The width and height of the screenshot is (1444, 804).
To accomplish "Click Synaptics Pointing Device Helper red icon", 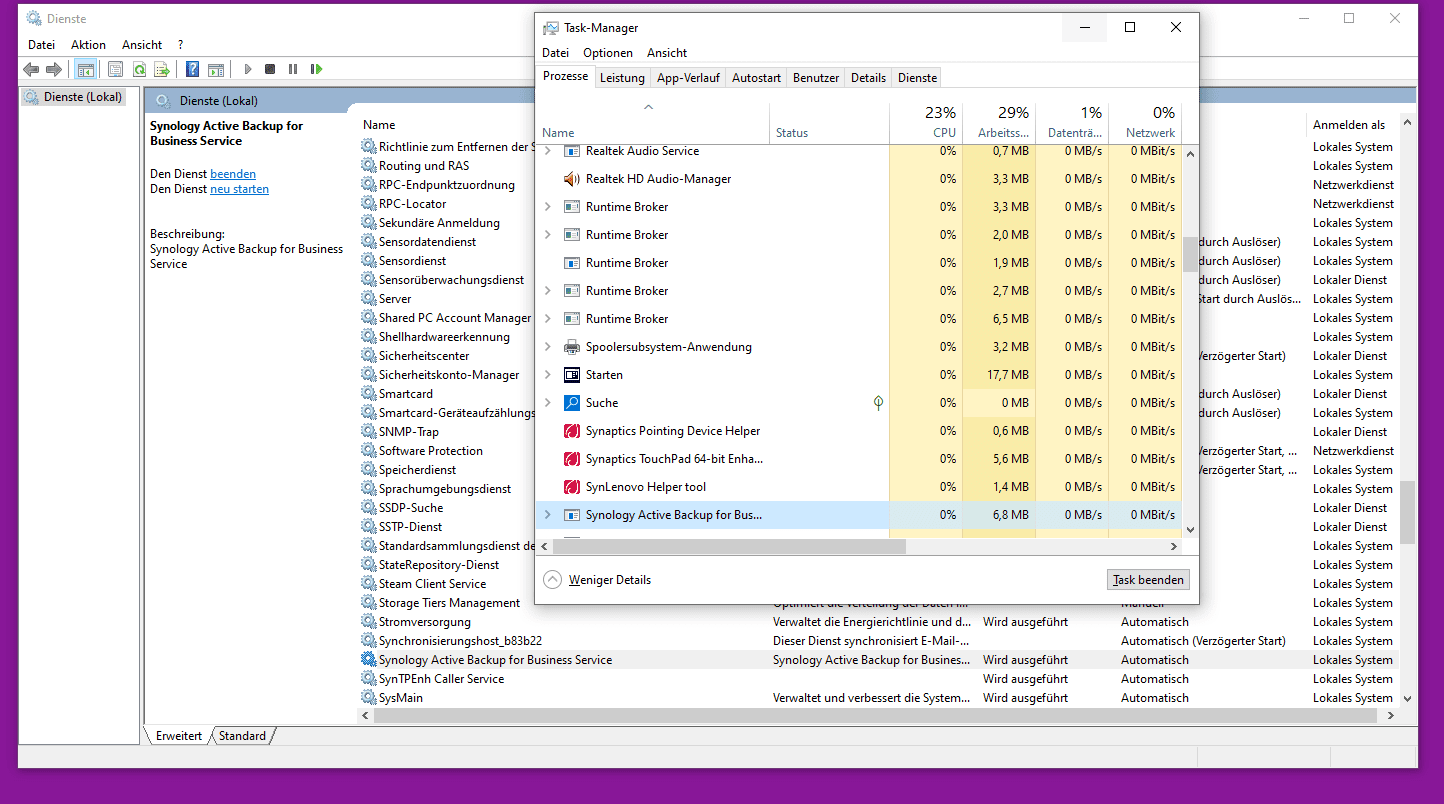I will (572, 431).
